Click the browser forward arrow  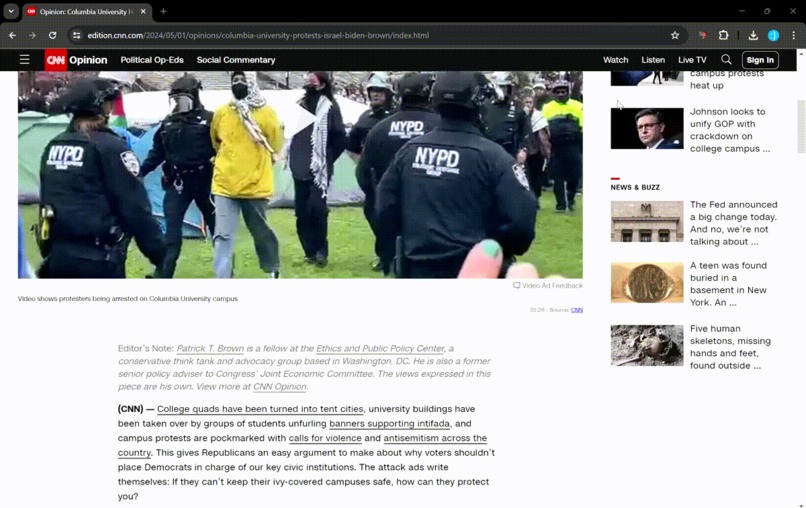coord(32,35)
